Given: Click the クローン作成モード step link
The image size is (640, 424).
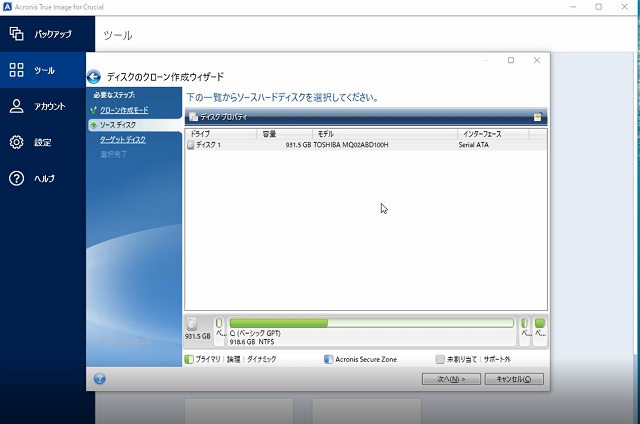Looking at the screenshot, I should coord(124,110).
